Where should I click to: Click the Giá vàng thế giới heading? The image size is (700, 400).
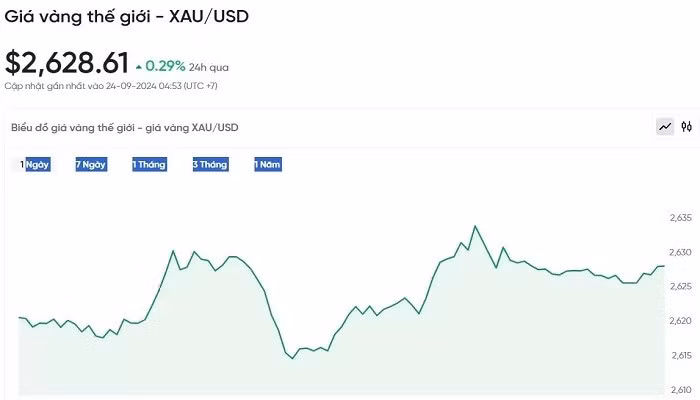point(127,17)
